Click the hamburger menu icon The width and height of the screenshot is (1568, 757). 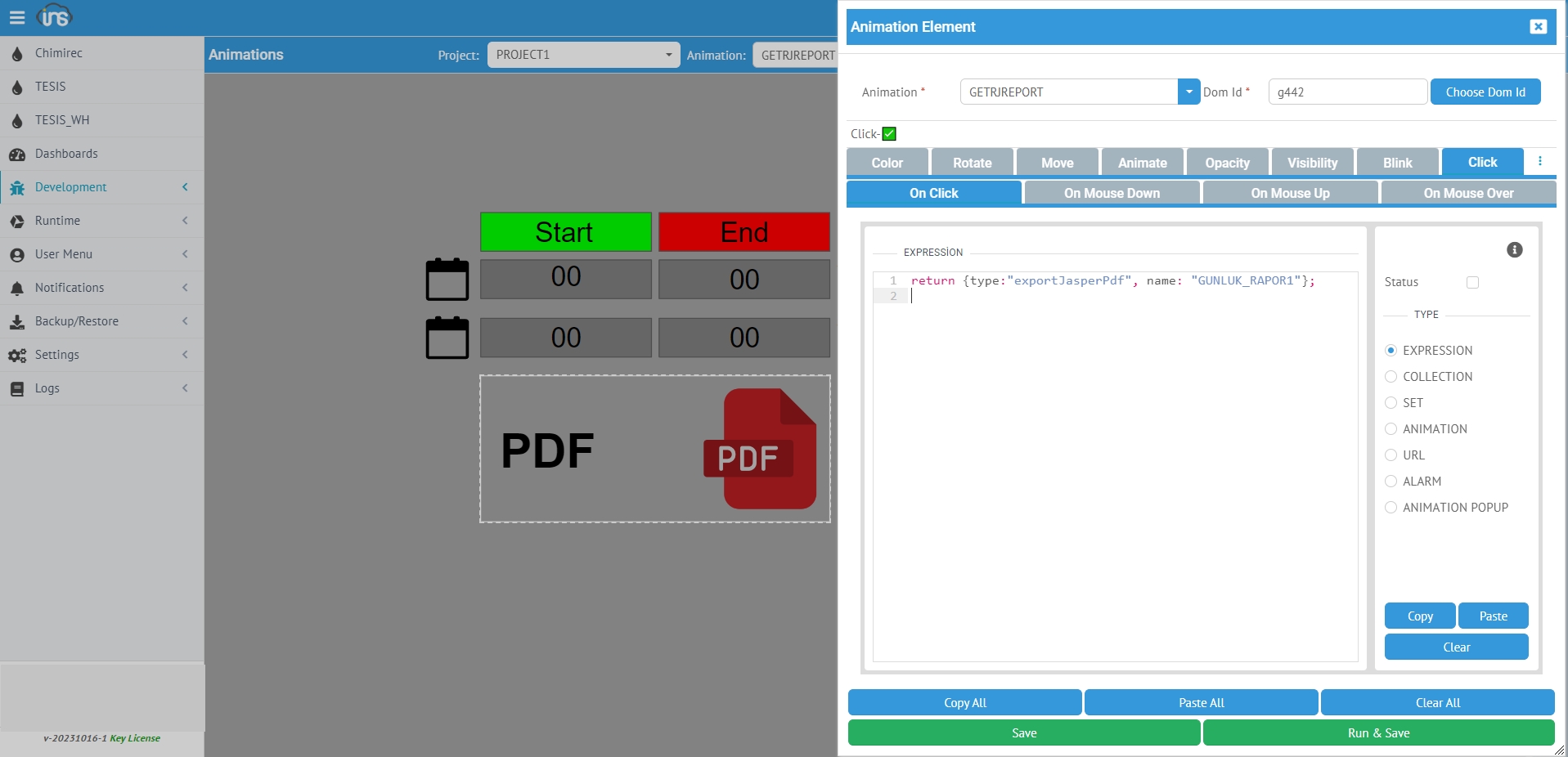(16, 17)
